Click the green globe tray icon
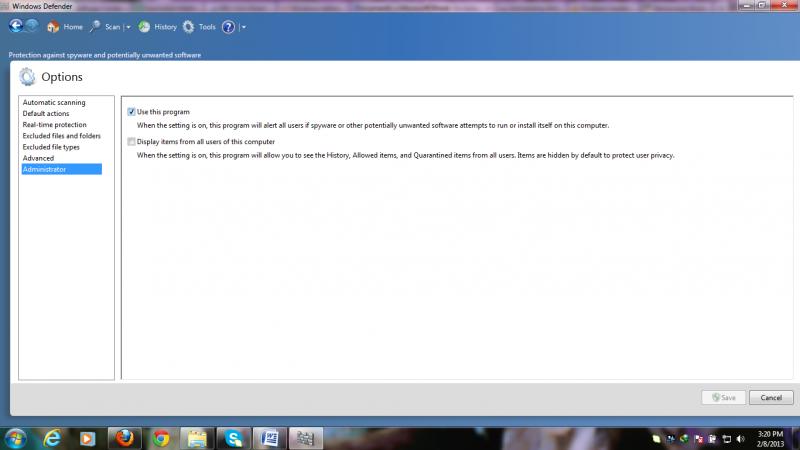 685,439
